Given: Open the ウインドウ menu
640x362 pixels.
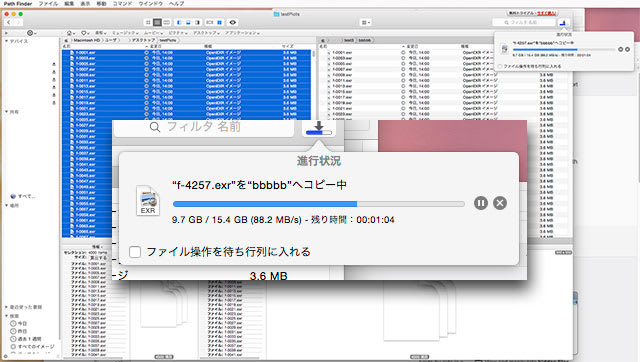Looking at the screenshot, I should point(151,4).
